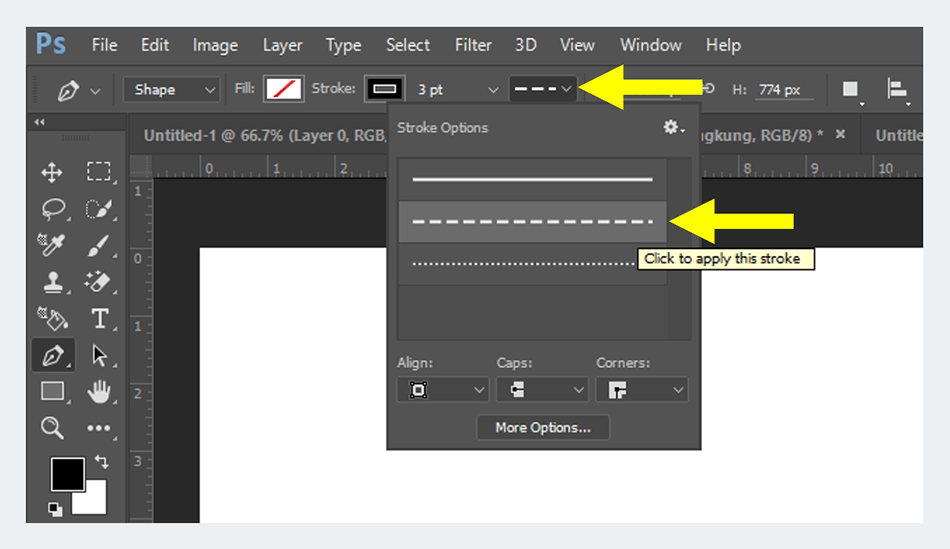Open the Filter menu

click(x=473, y=45)
